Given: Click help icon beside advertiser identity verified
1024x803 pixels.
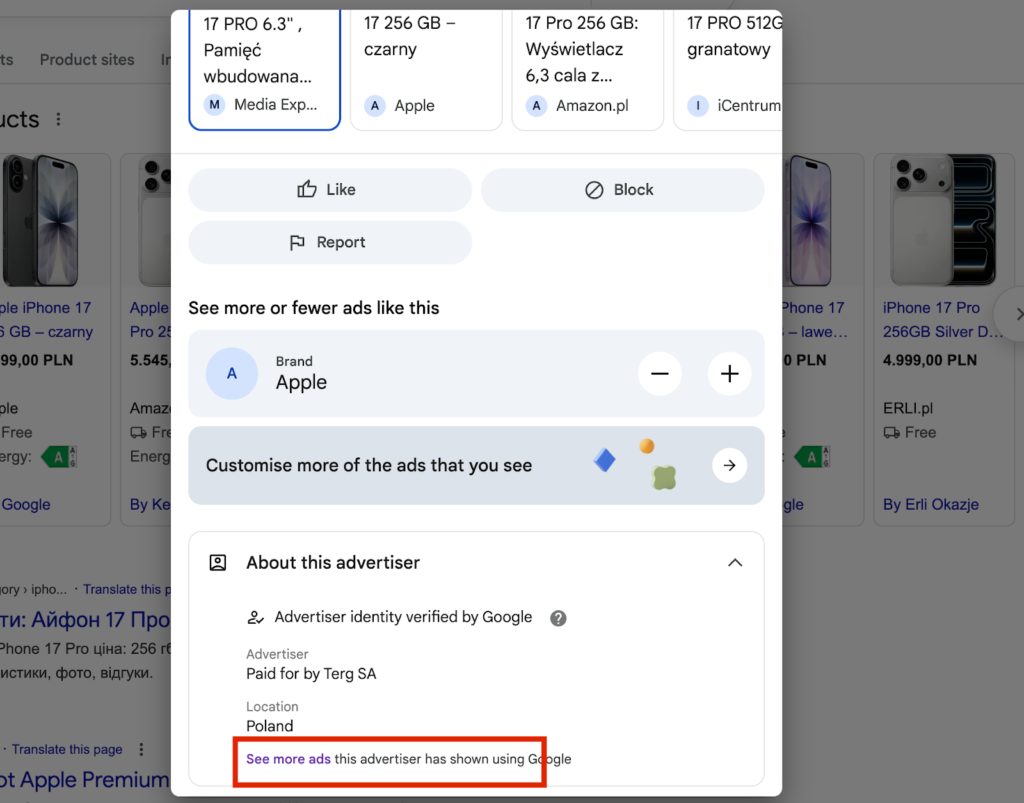Looking at the screenshot, I should click(x=558, y=618).
